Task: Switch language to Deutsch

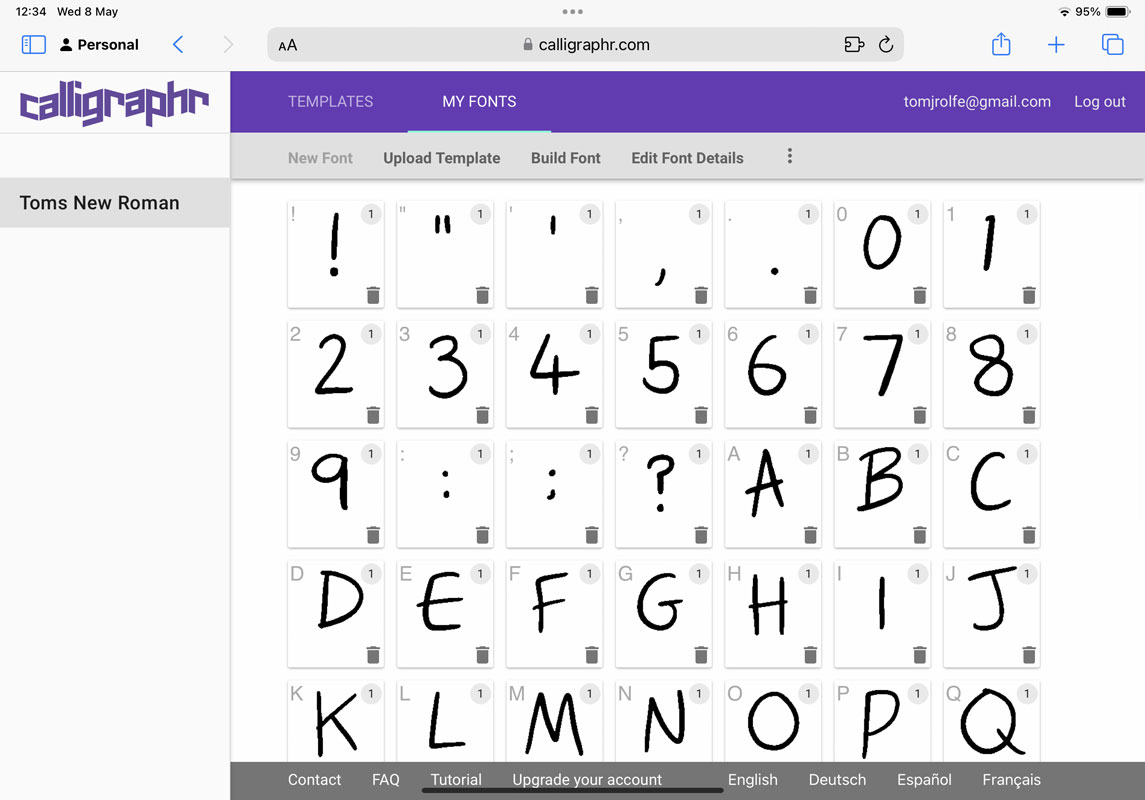Action: pyautogui.click(x=837, y=780)
